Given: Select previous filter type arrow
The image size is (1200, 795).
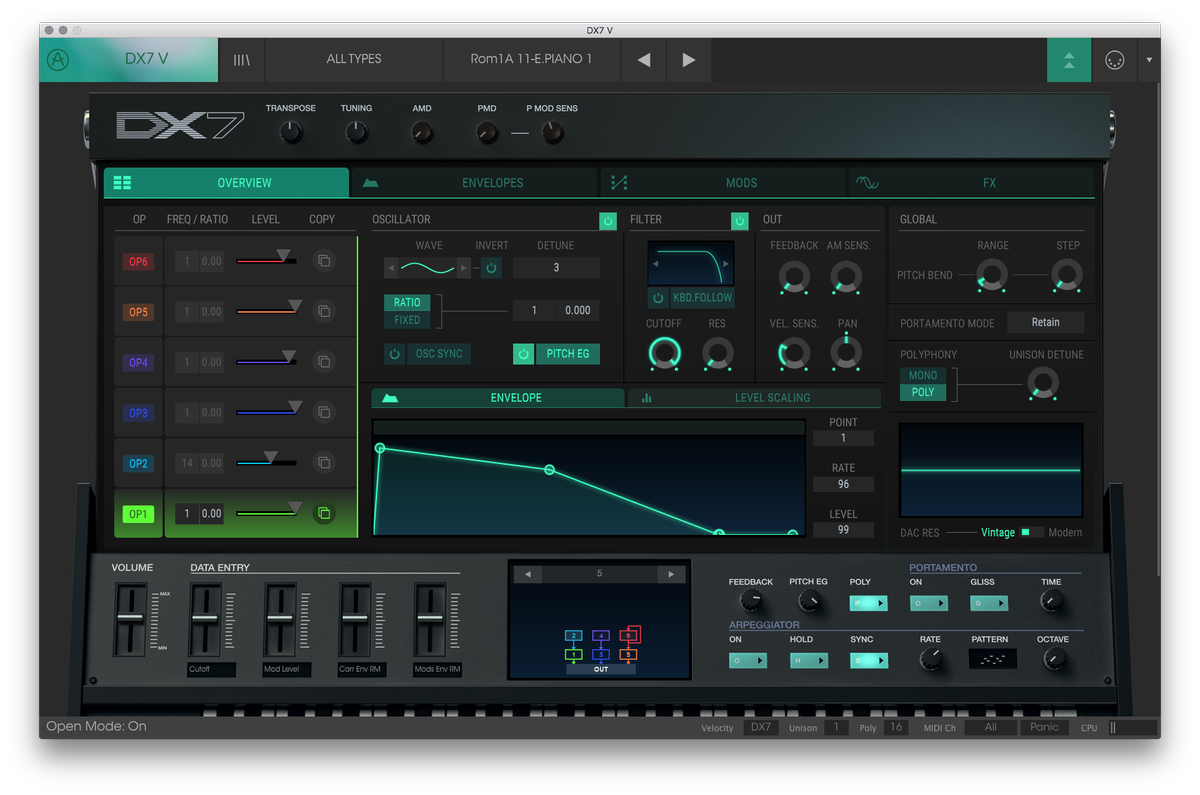Looking at the screenshot, I should point(655,264).
